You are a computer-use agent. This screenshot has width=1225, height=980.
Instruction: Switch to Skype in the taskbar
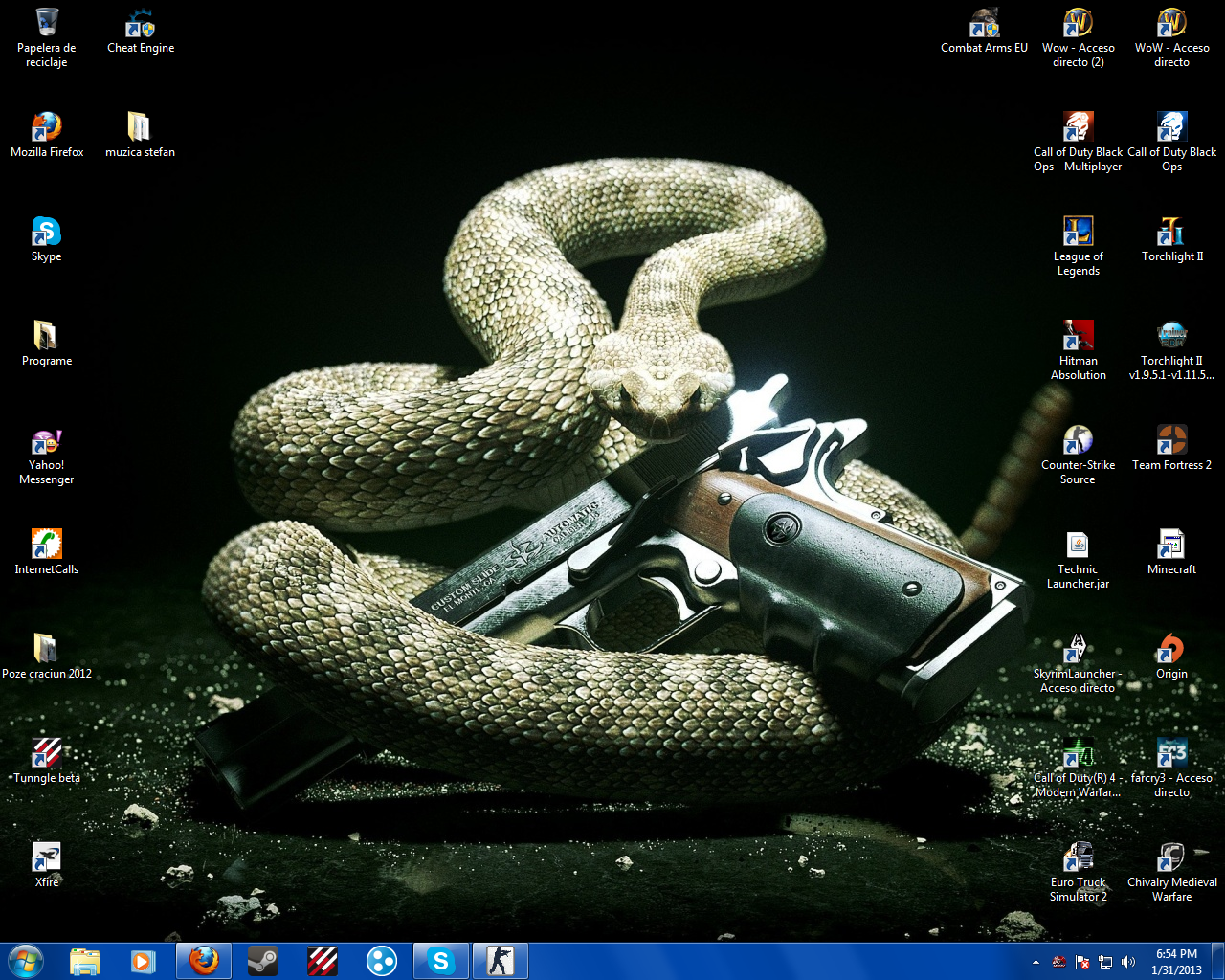pos(440,960)
